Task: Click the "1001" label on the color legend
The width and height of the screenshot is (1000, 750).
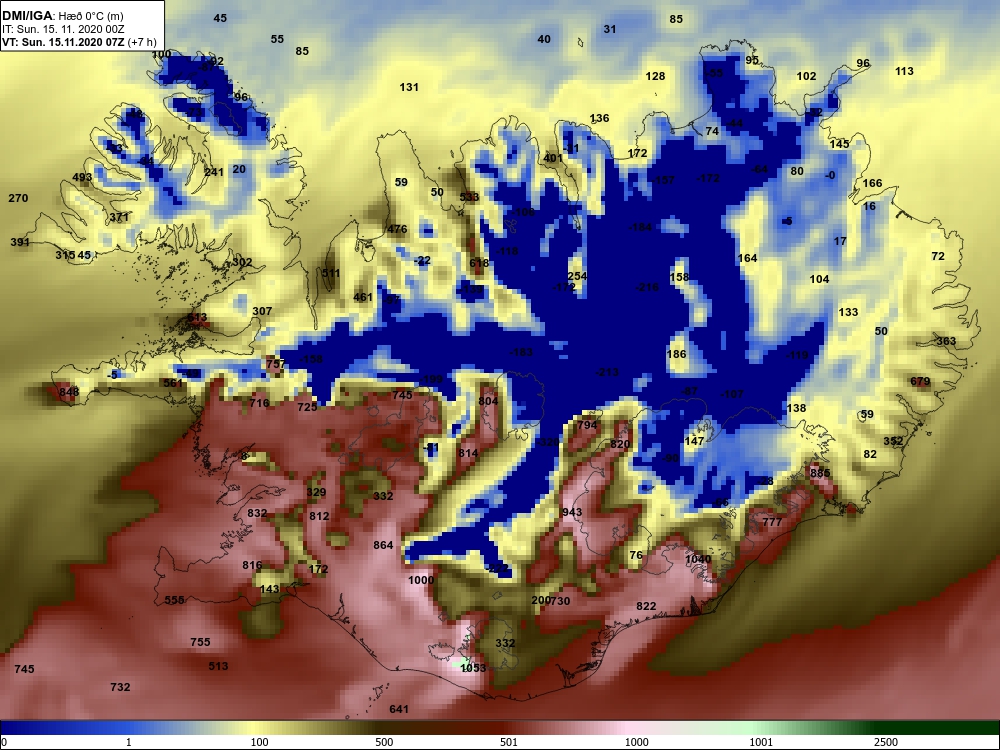Action: click(761, 742)
